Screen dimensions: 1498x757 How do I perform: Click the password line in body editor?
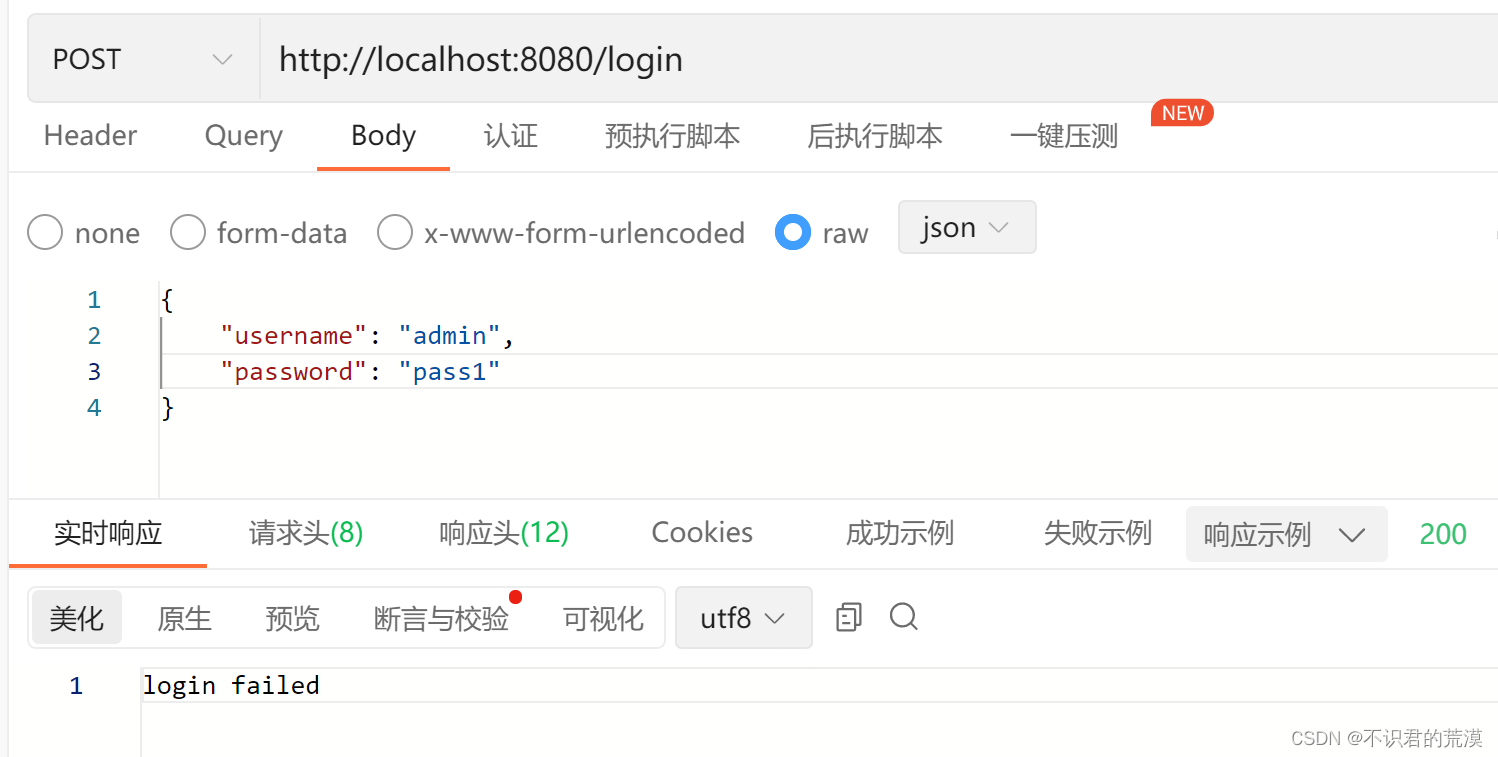tap(829, 372)
